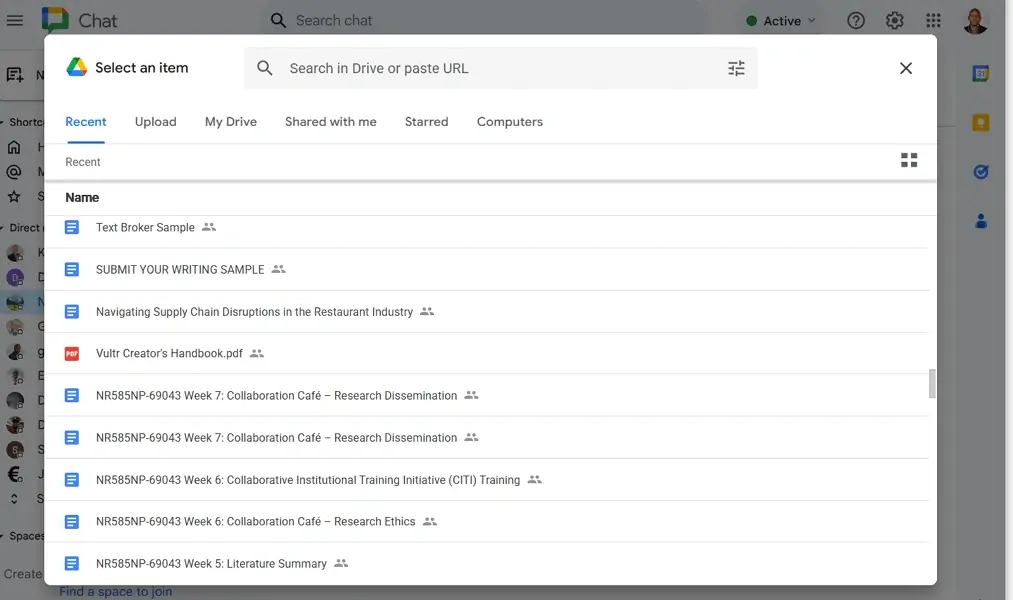
Task: Open the advanced search filter options icon
Action: (736, 68)
